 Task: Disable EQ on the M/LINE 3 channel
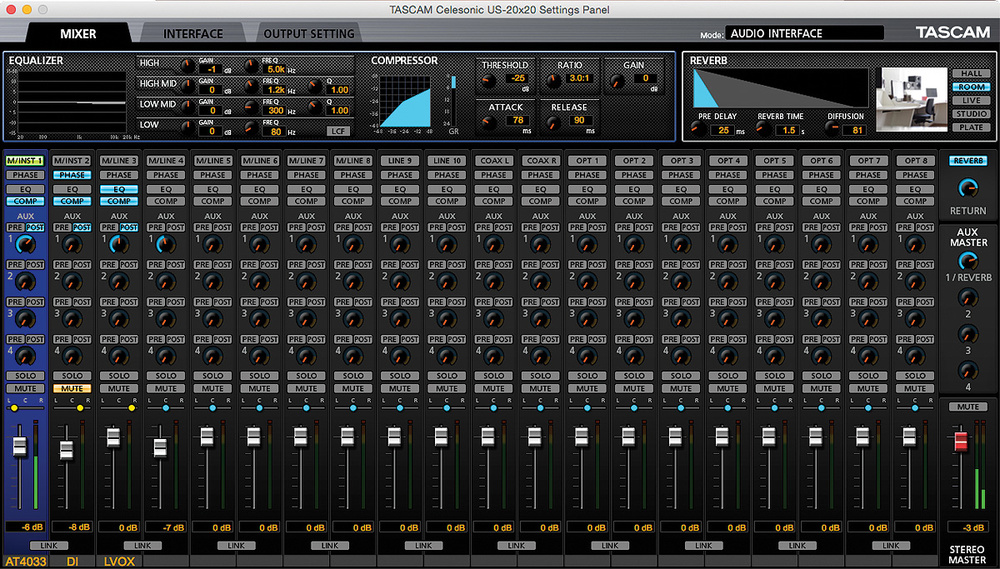[118, 189]
